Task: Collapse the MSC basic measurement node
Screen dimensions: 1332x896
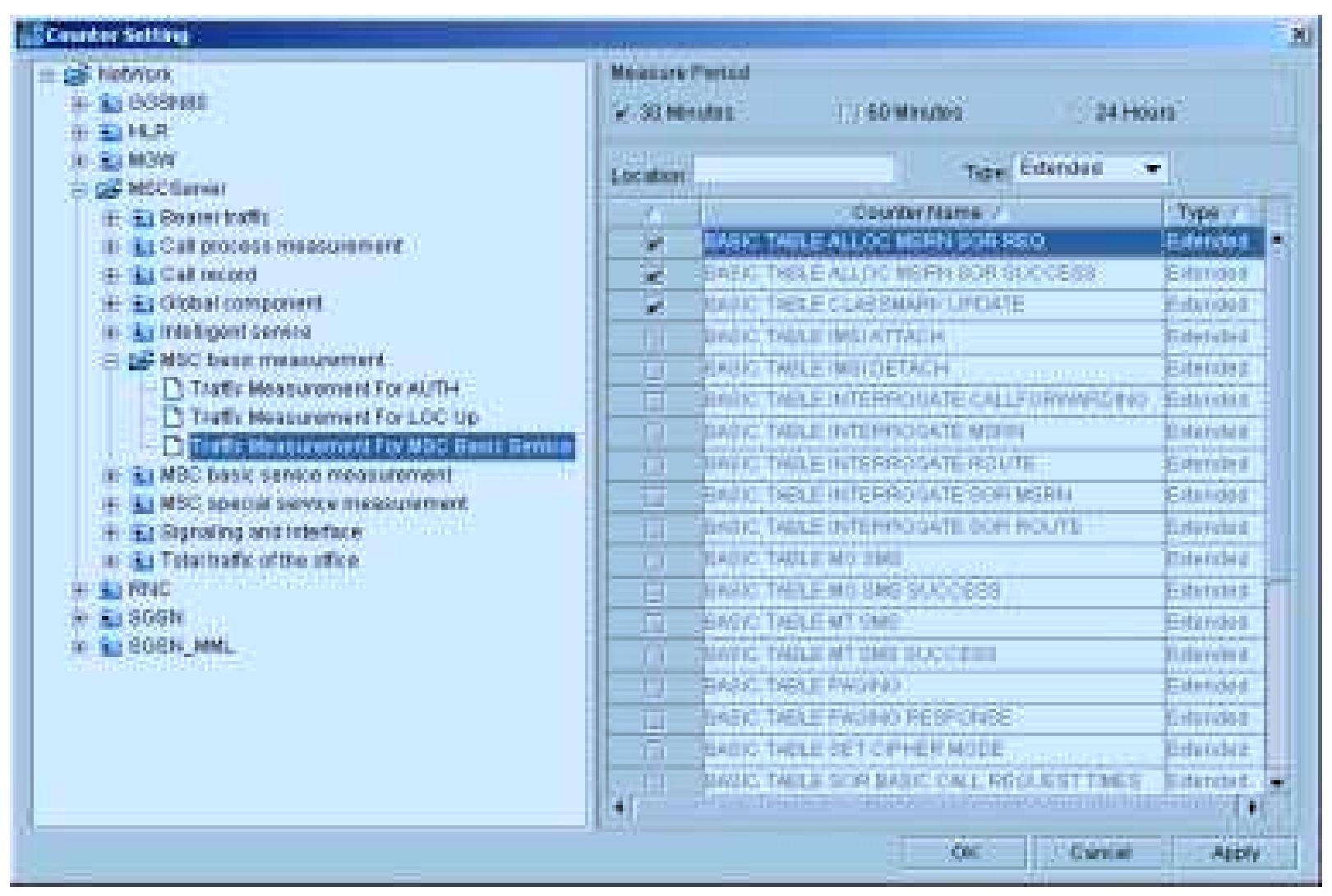Action: point(111,361)
